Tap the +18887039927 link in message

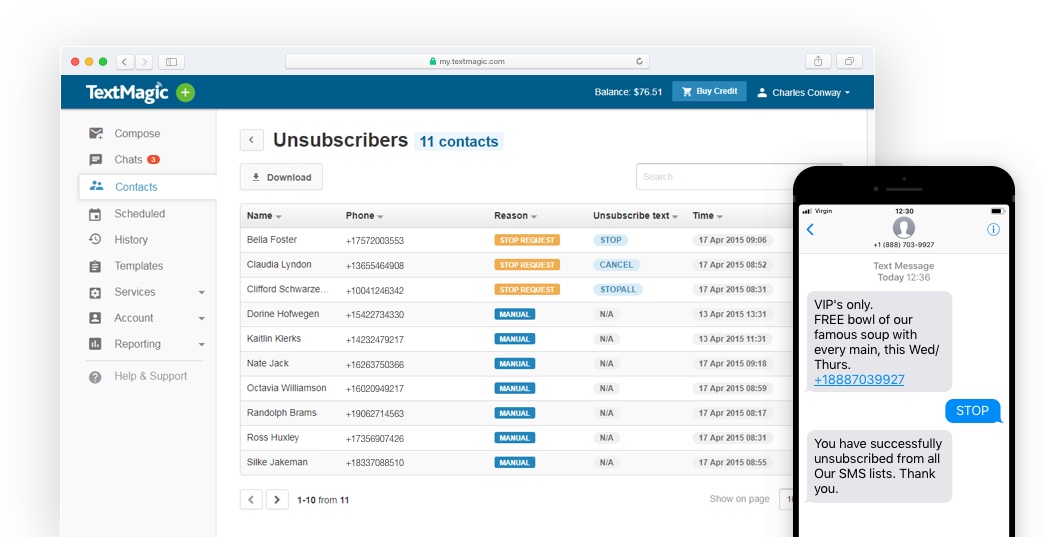click(x=859, y=380)
